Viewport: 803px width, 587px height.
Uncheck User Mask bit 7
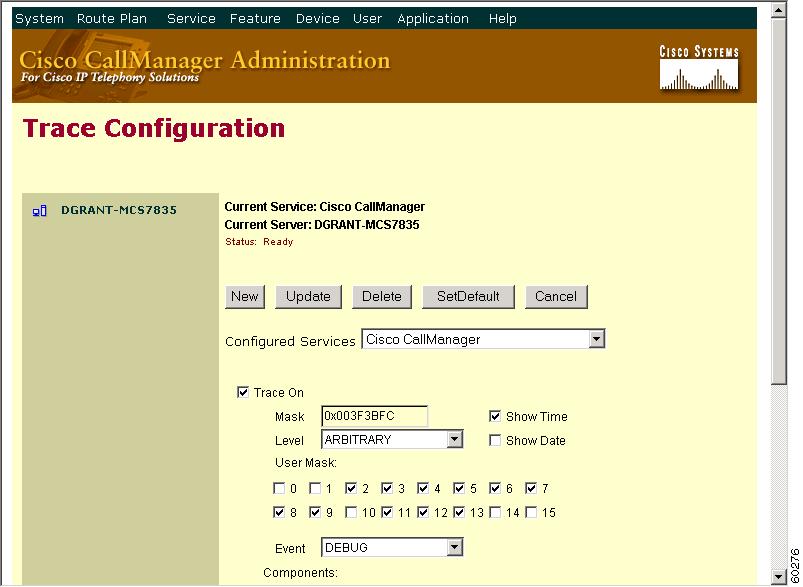(531, 488)
